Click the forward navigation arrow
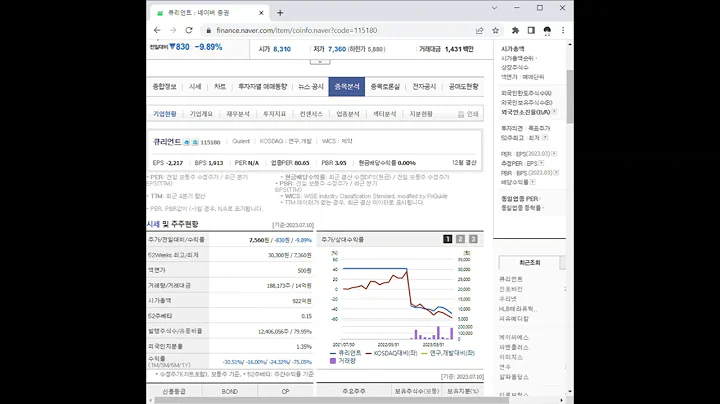 pos(173,30)
